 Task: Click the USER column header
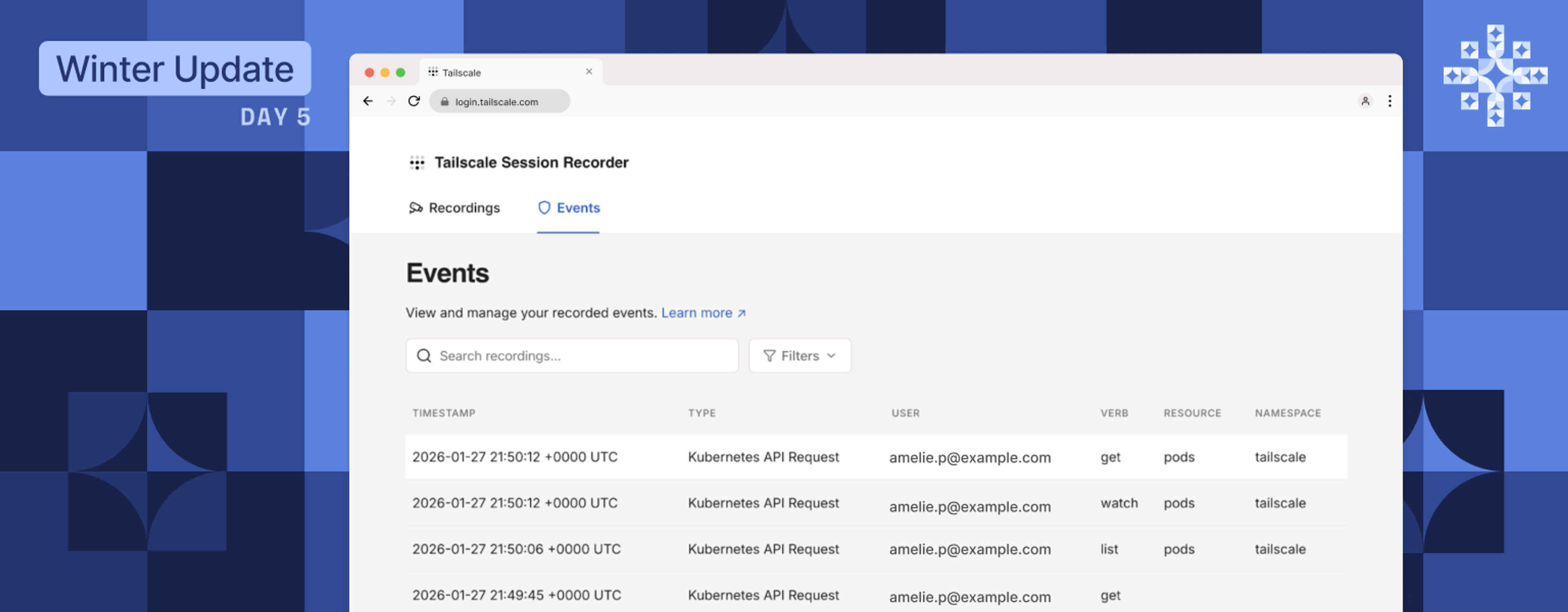click(905, 413)
